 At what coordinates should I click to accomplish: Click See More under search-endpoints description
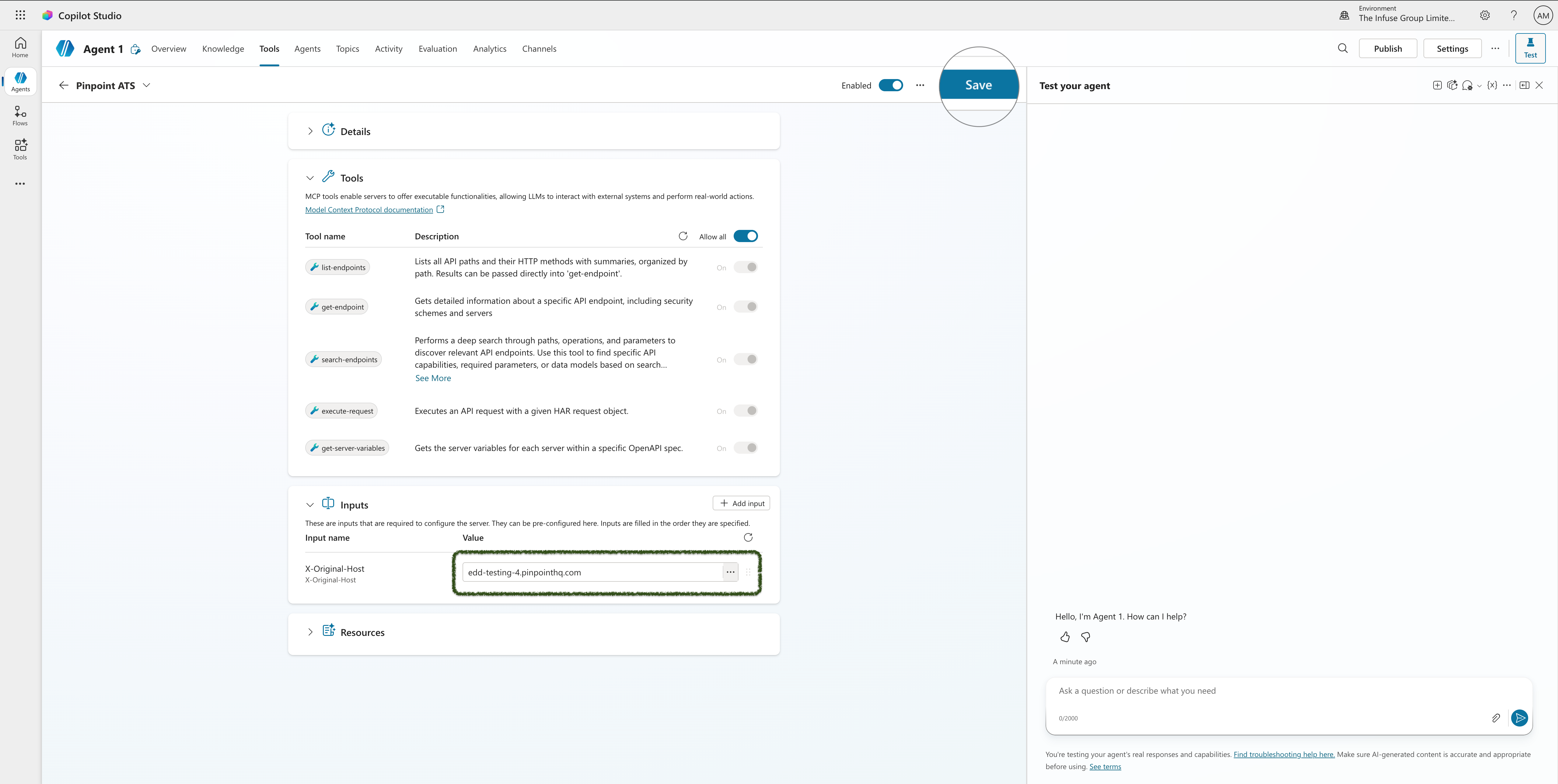pyautogui.click(x=433, y=378)
